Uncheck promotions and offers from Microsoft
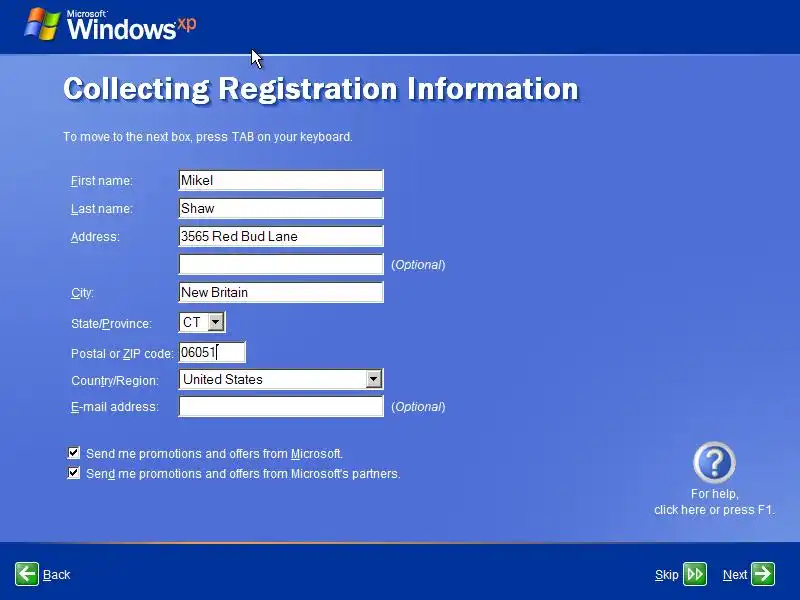This screenshot has height=600, width=800. pos(73,453)
